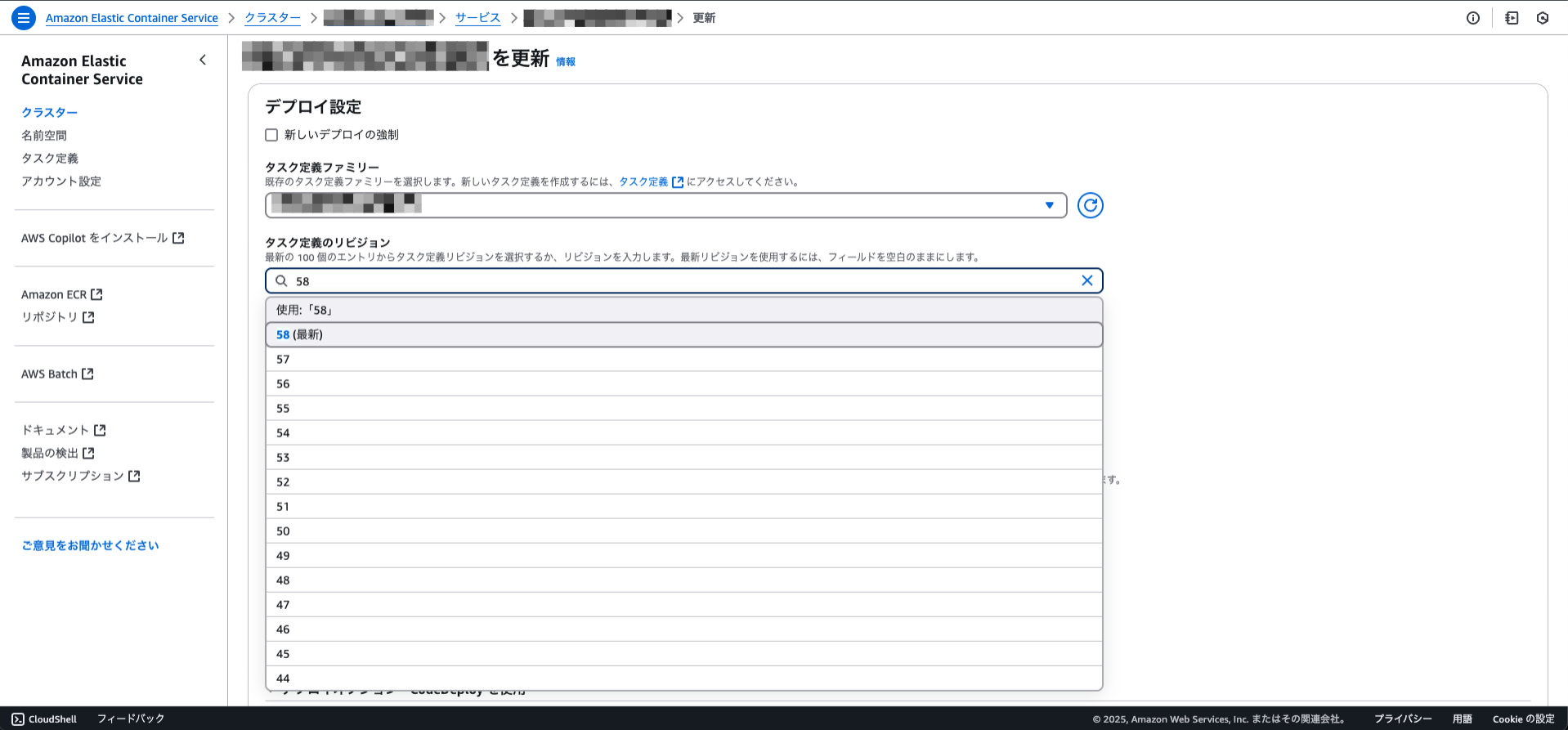
Task: Open the hamburger navigation menu
Action: coord(24,17)
